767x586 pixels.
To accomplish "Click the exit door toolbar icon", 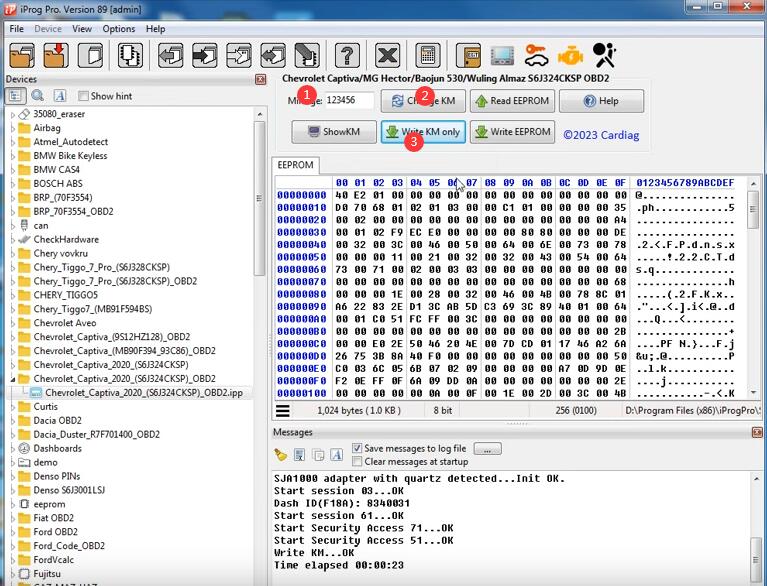I will [x=468, y=55].
